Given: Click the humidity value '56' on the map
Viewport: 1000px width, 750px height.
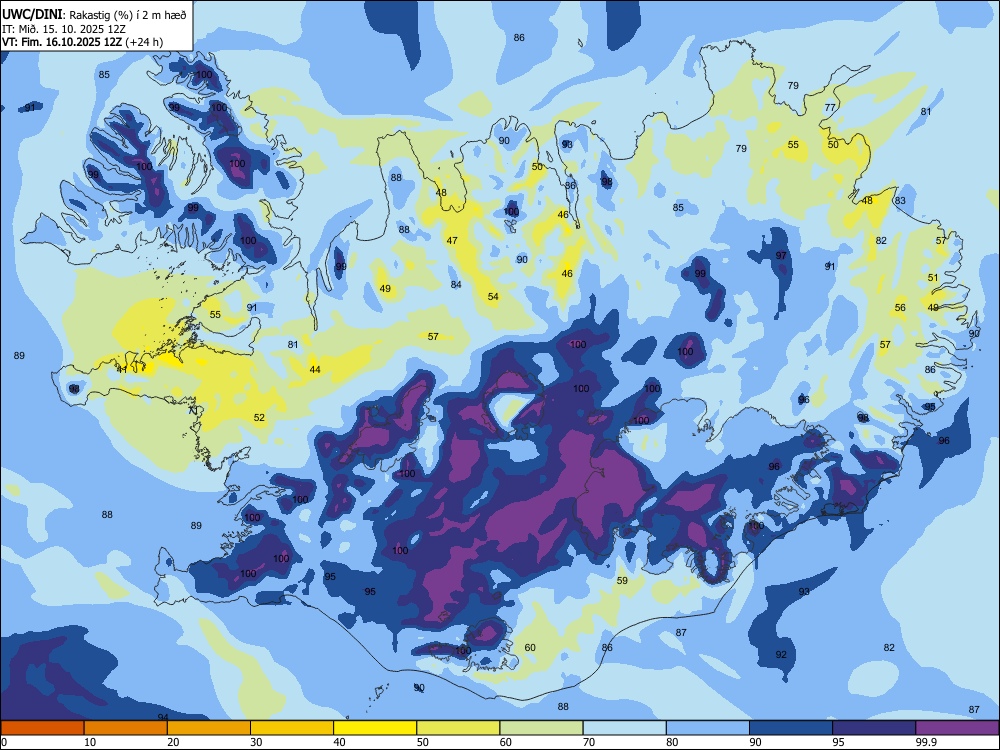Looking at the screenshot, I should (900, 307).
